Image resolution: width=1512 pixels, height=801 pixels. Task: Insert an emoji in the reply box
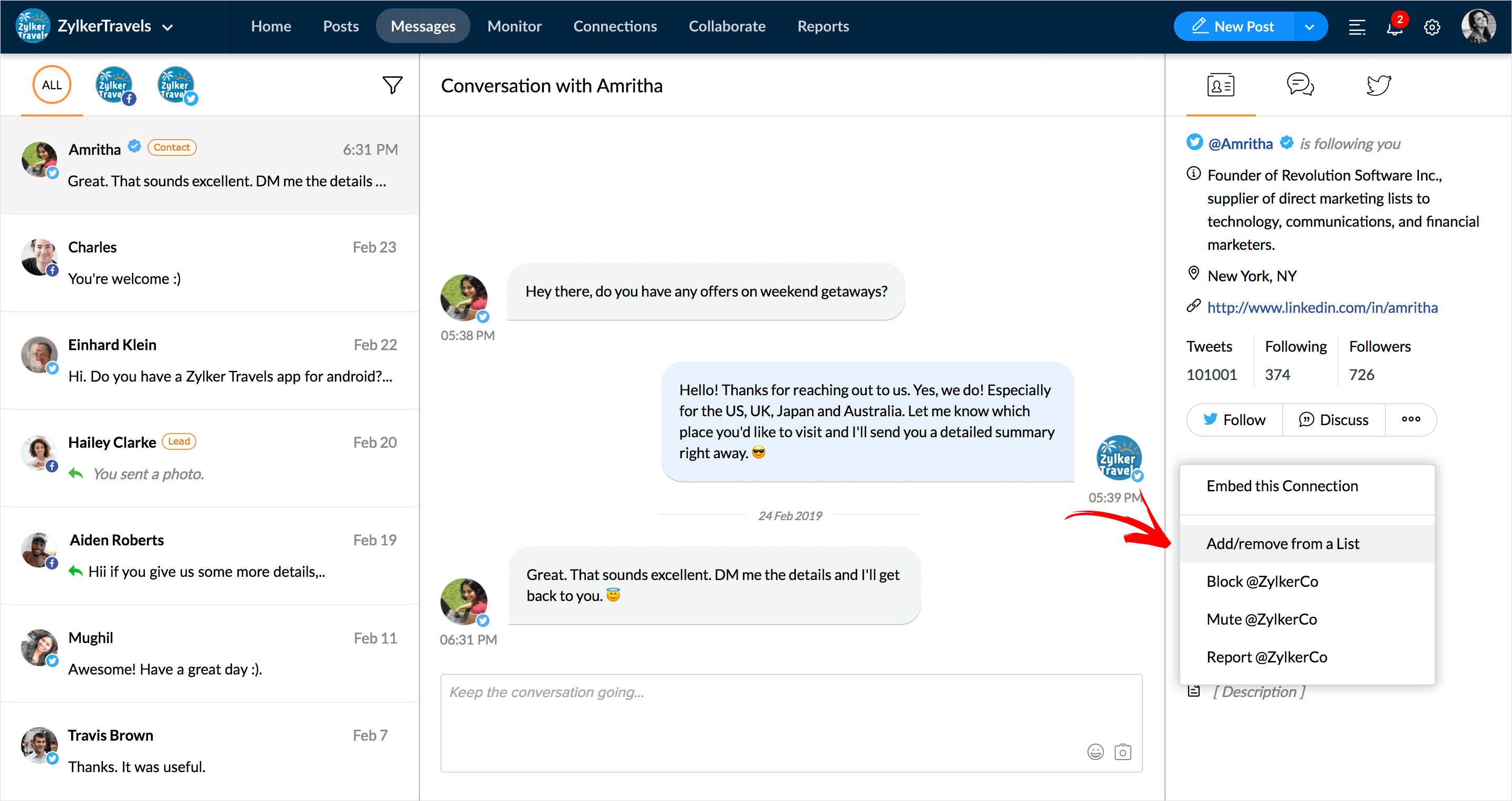pyautogui.click(x=1095, y=752)
